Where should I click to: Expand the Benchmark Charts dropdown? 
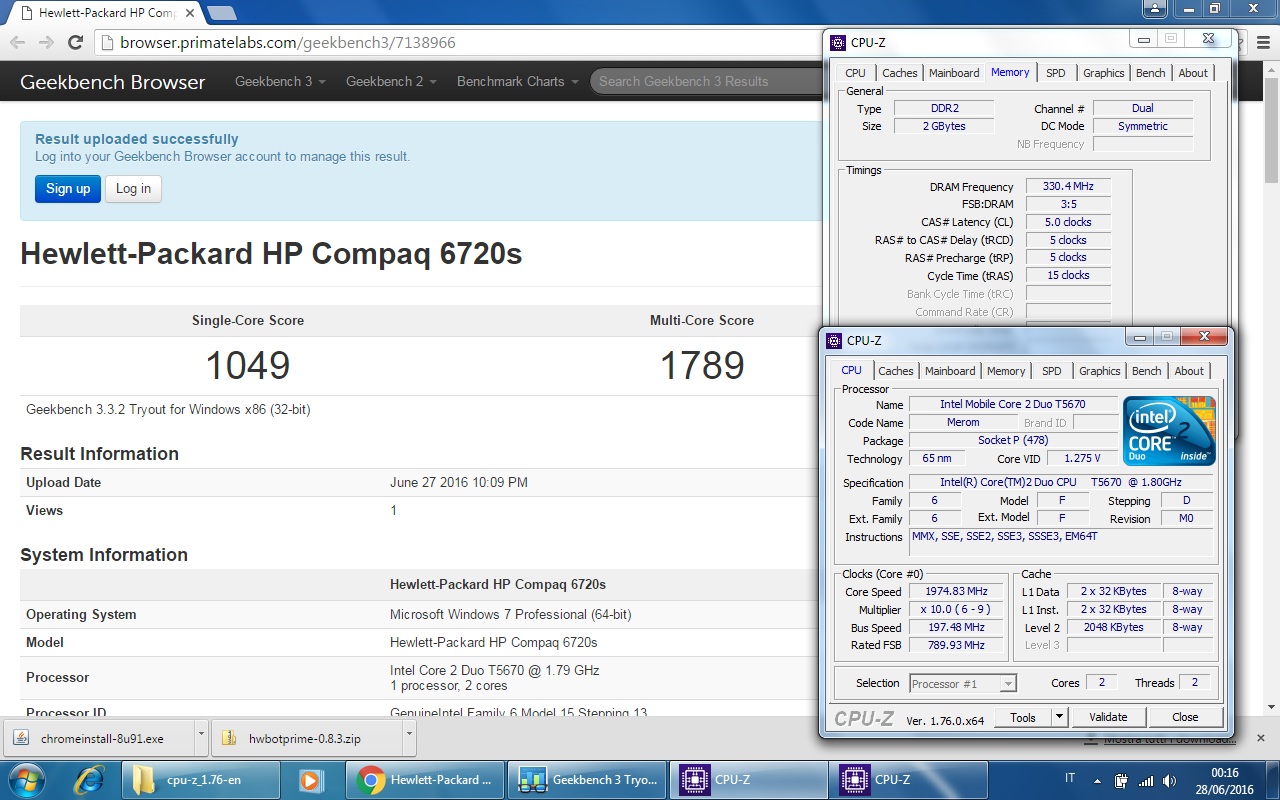517,81
